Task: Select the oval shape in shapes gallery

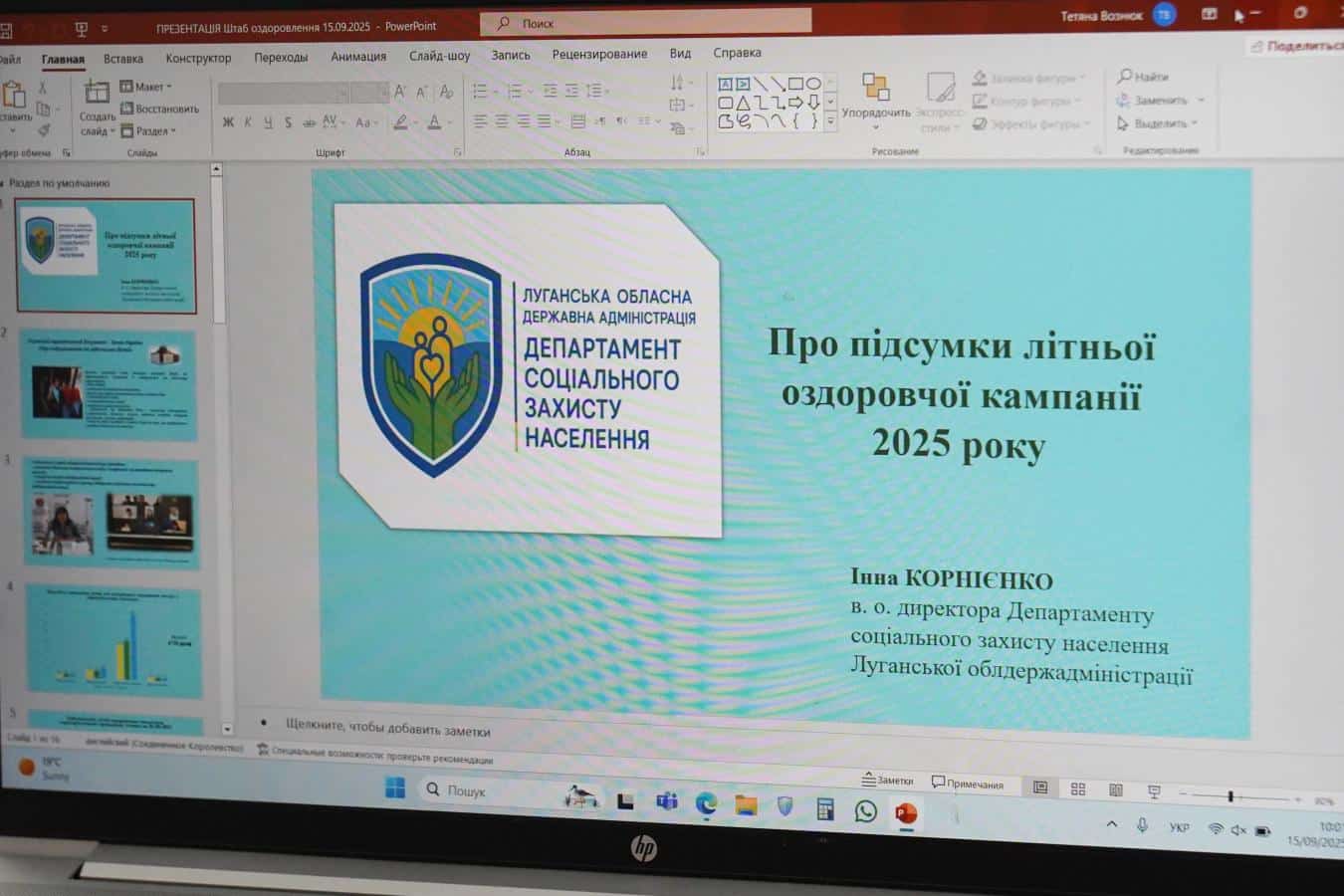Action: 813,84
